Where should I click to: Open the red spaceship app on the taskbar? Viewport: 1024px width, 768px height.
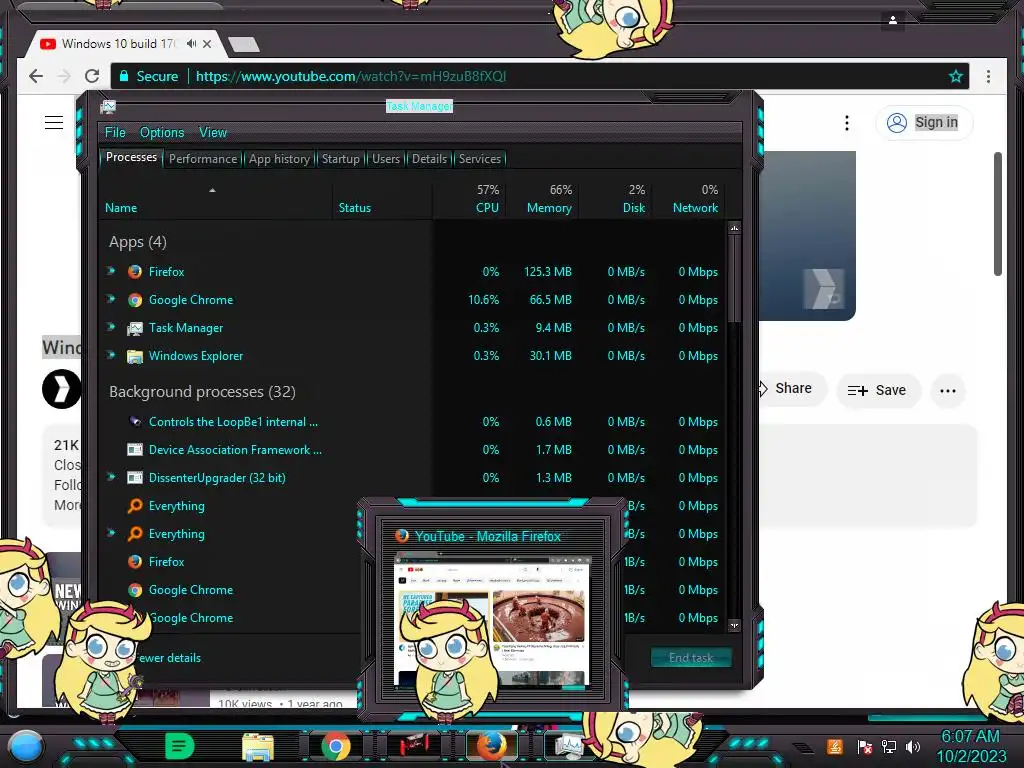coord(413,746)
